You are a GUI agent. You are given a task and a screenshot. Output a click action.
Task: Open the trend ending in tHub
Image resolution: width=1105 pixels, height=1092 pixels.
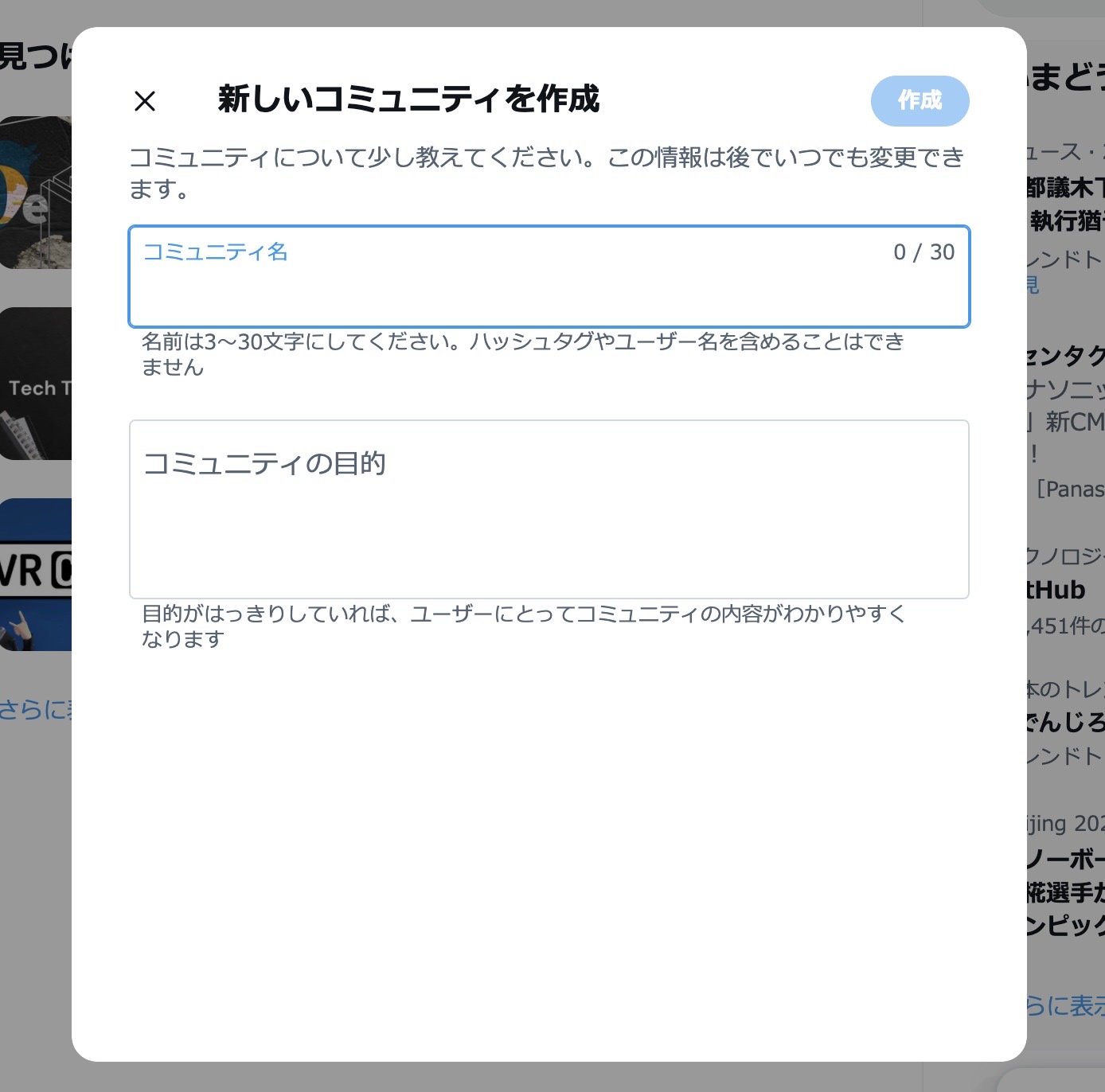1066,591
